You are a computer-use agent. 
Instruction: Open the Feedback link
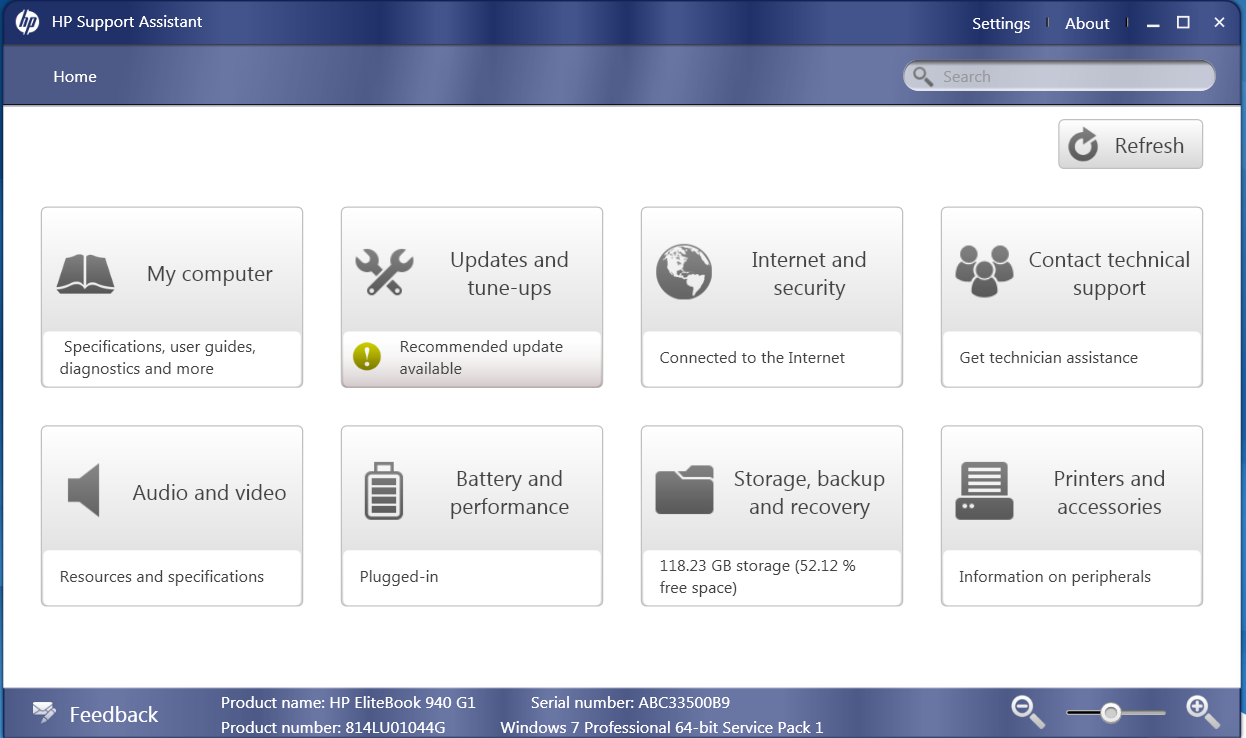tap(114, 714)
